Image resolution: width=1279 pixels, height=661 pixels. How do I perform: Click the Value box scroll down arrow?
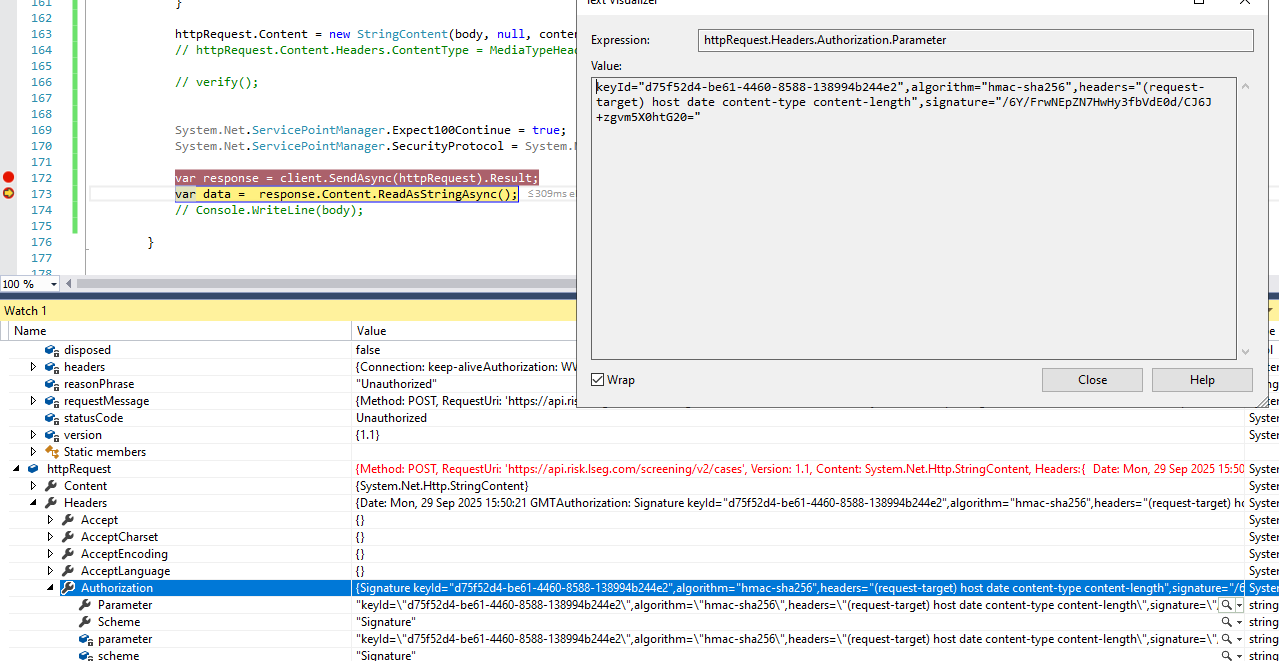tap(1245, 351)
